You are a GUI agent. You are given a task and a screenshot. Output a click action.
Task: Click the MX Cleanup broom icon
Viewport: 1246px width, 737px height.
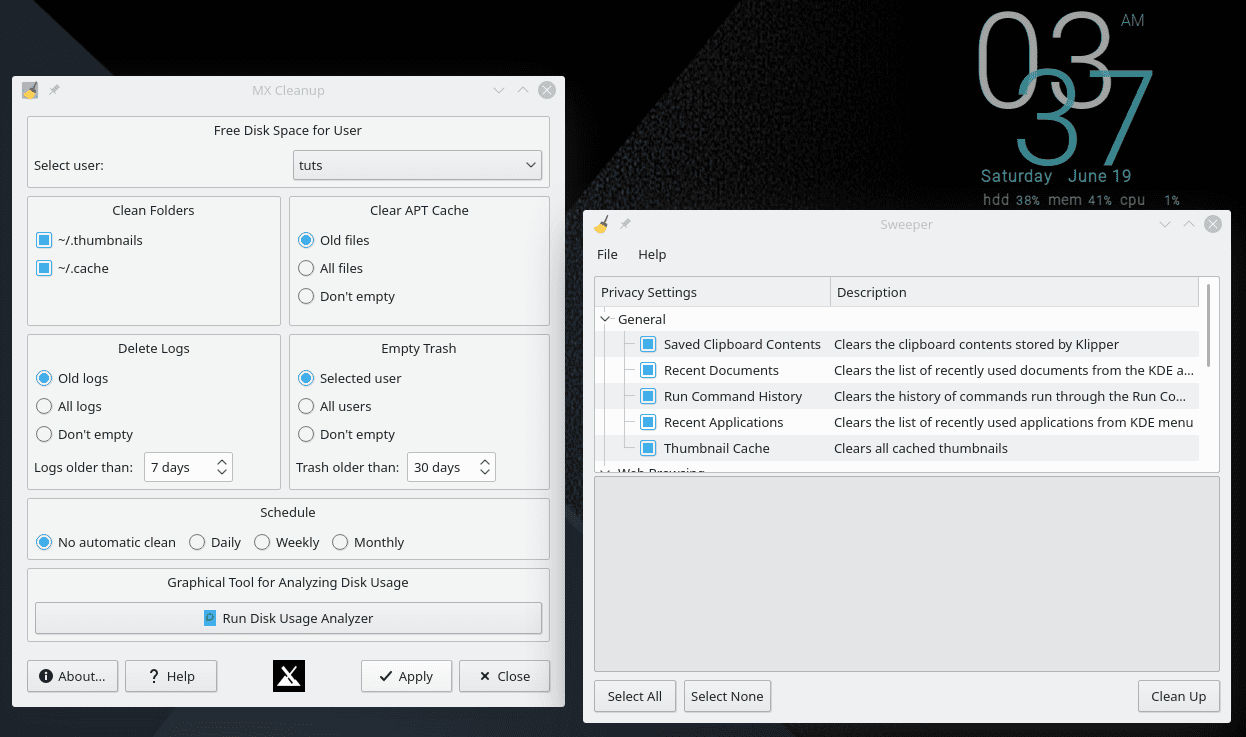[x=29, y=89]
